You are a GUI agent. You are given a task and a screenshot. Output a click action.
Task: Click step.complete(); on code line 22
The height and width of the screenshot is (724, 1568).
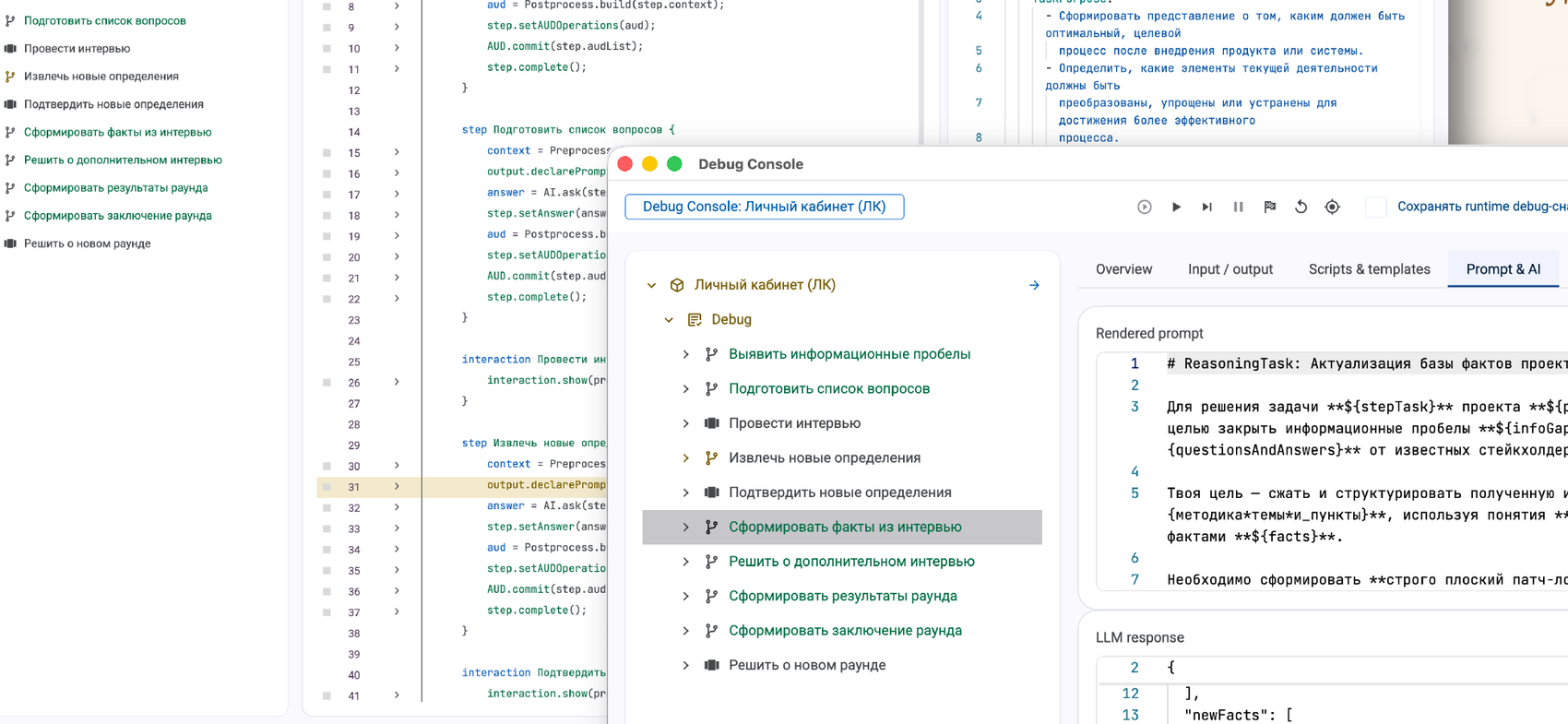pyautogui.click(x=537, y=297)
